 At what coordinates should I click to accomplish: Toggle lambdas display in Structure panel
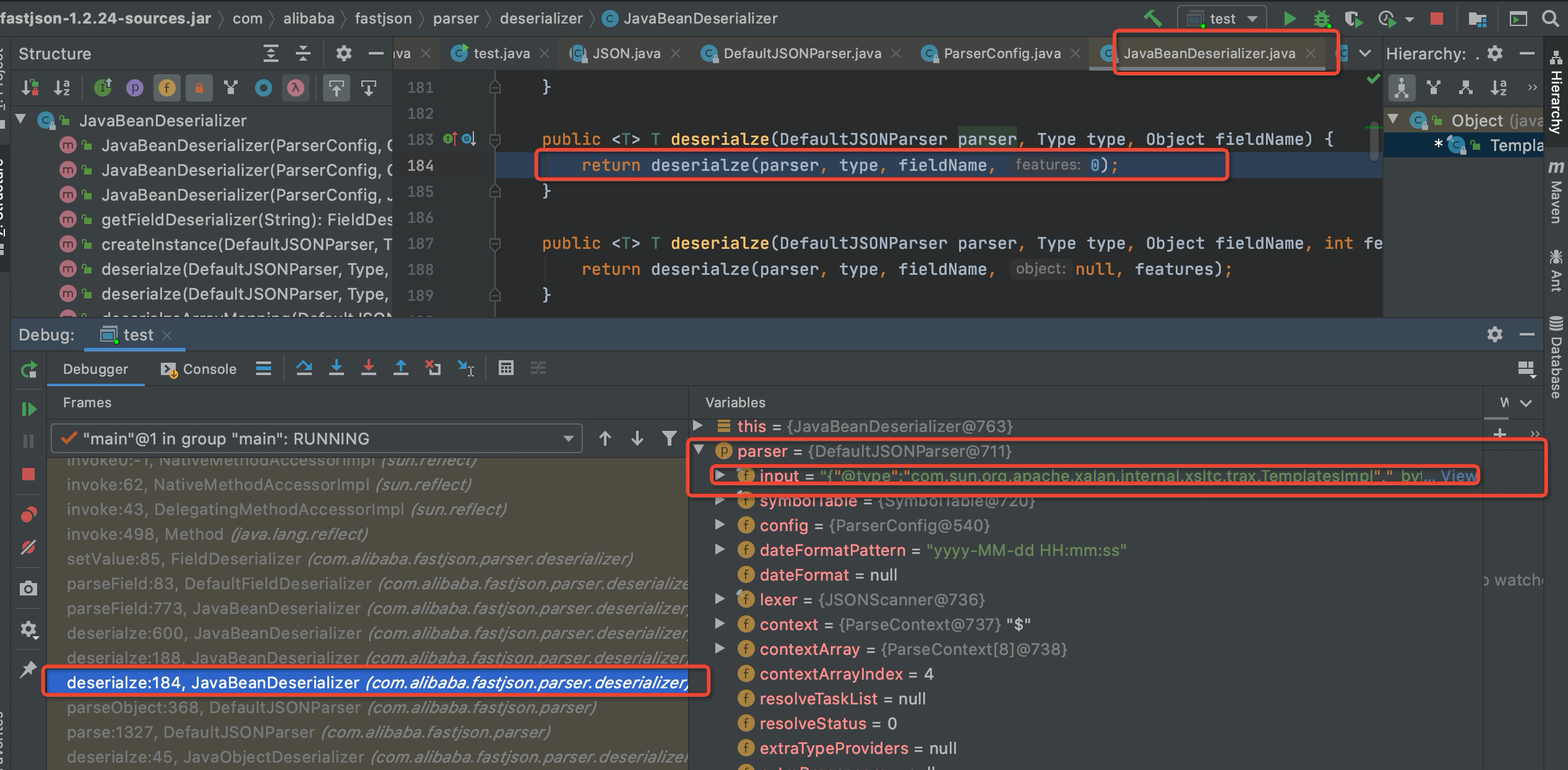pos(295,88)
